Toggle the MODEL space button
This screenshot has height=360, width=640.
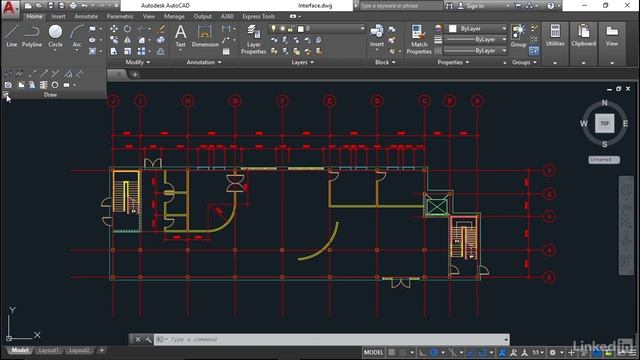(x=373, y=352)
